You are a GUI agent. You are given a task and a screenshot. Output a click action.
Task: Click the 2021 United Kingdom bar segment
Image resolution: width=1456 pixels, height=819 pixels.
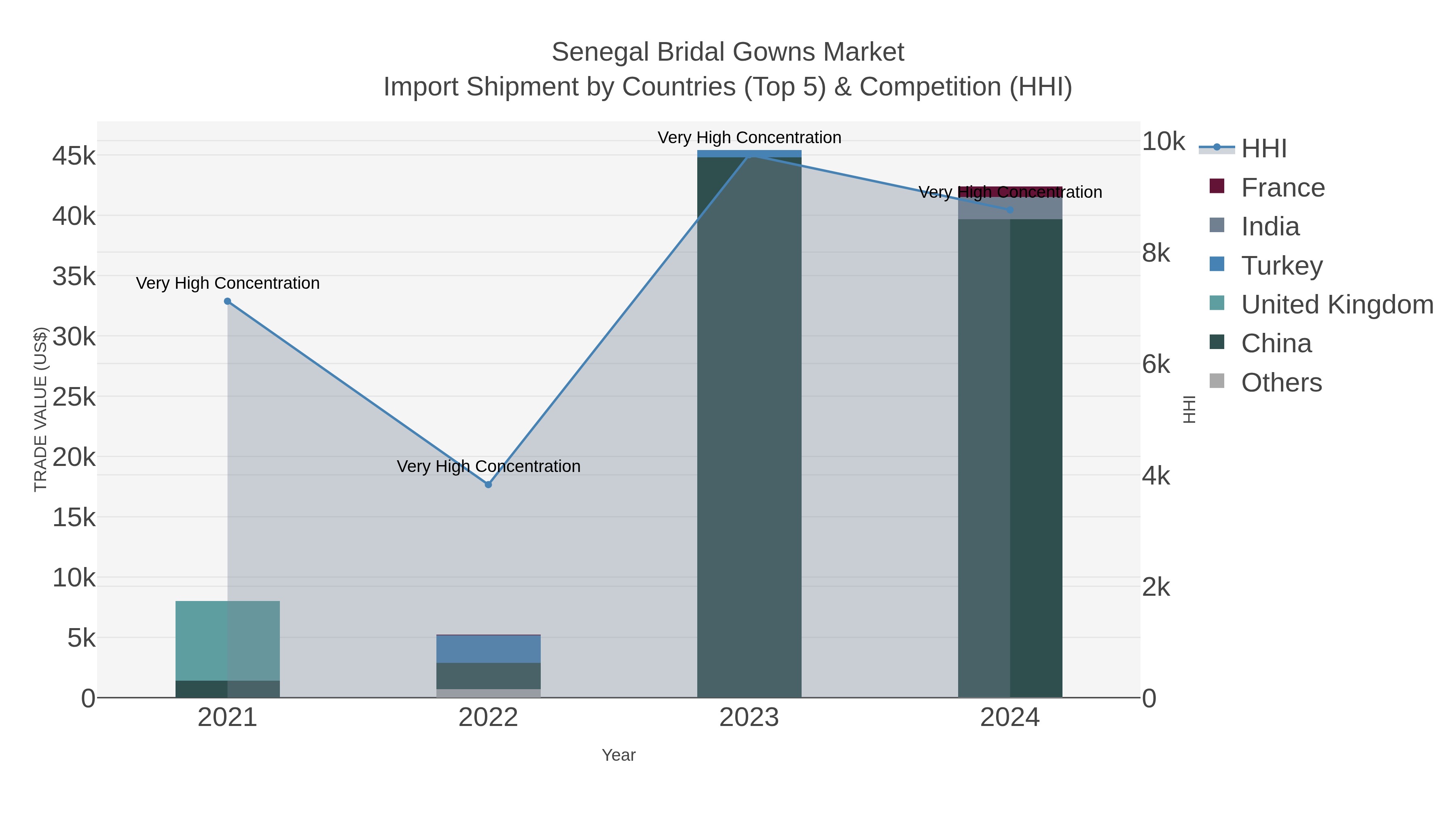point(228,640)
